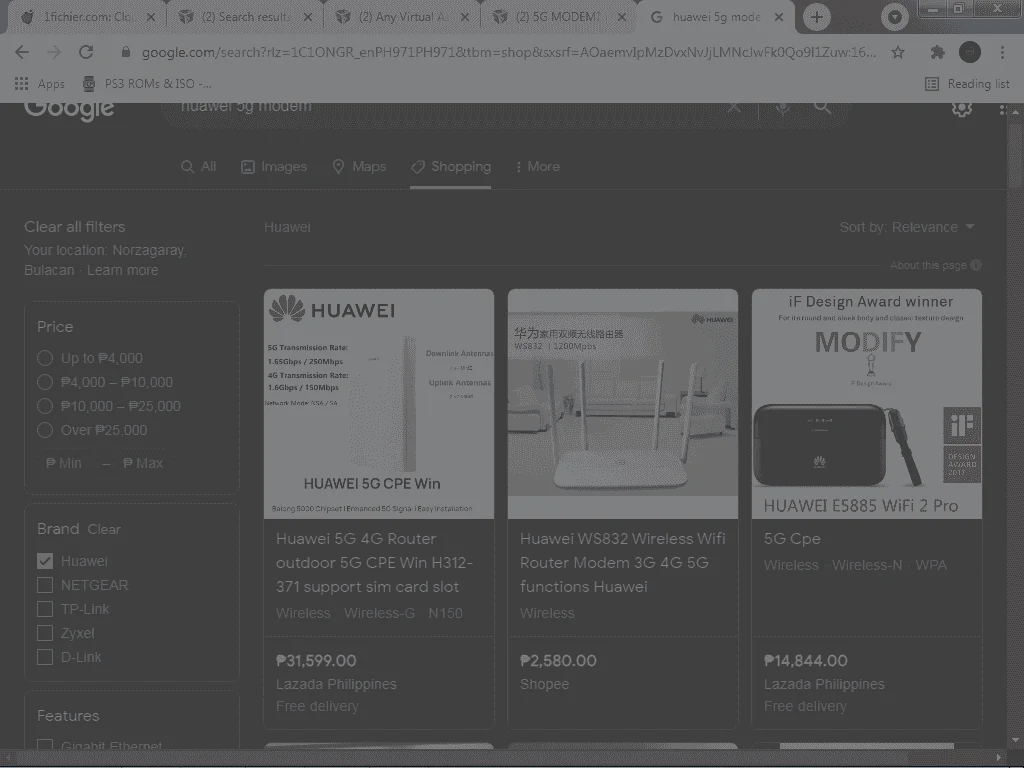
Task: Click the Shopee seller name
Action: tap(545, 684)
